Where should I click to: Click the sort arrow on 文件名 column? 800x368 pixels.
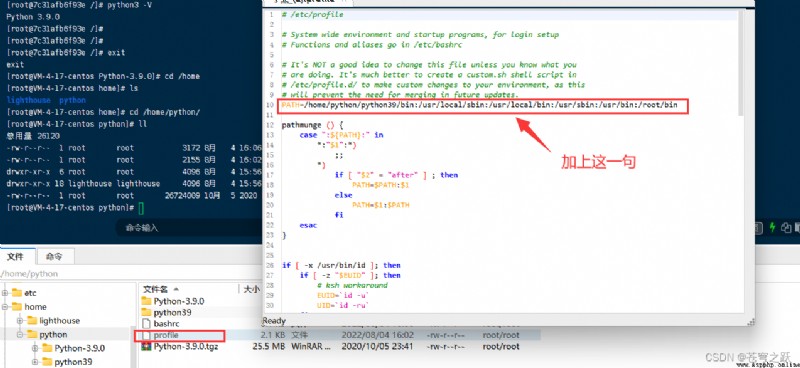click(177, 289)
